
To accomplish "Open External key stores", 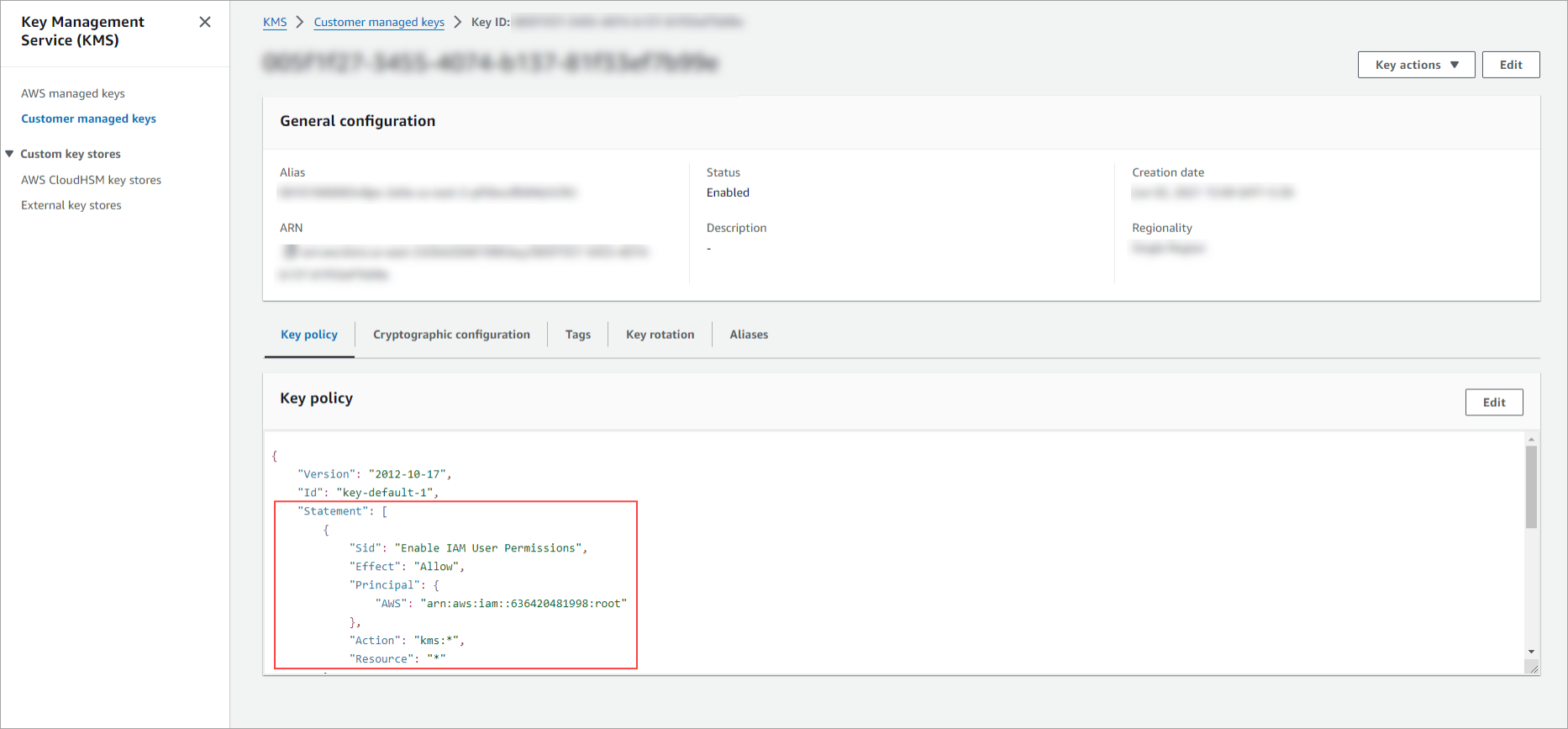I will tap(71, 205).
